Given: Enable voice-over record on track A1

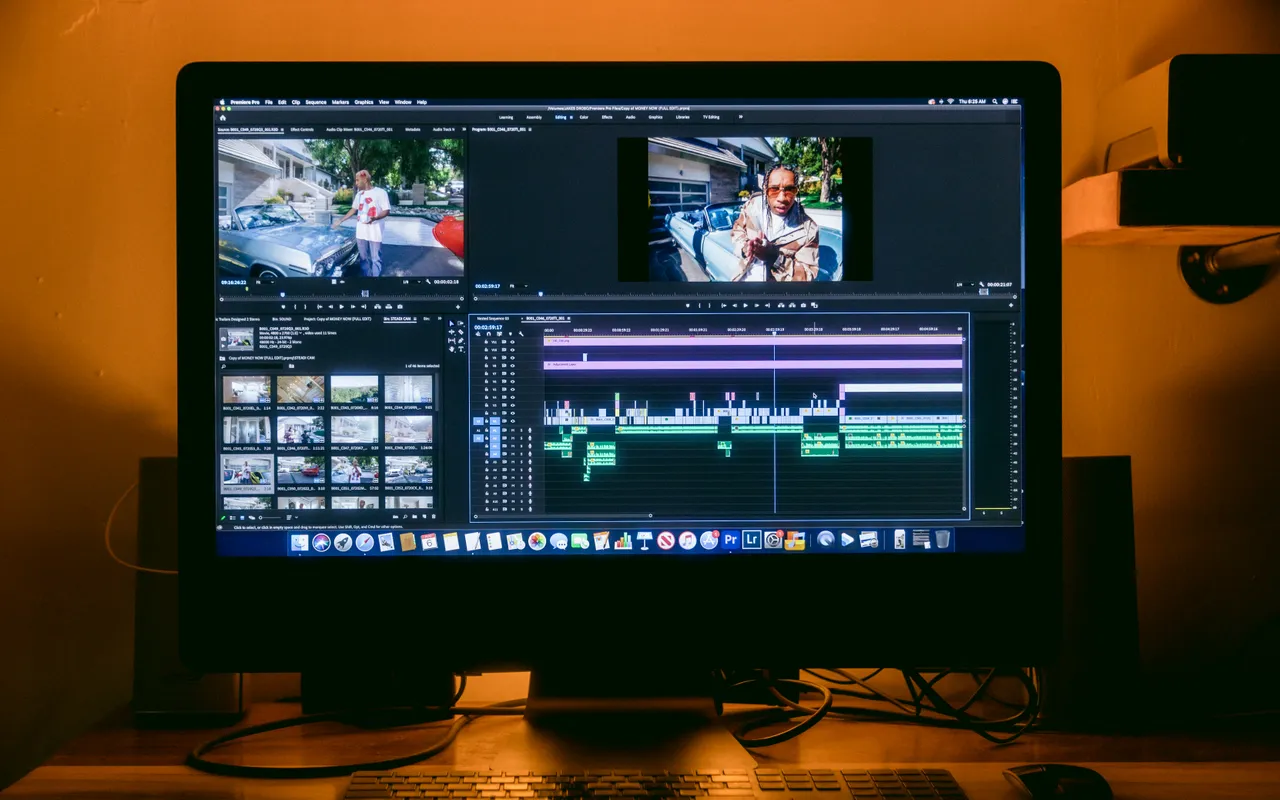Looking at the screenshot, I should 530,430.
